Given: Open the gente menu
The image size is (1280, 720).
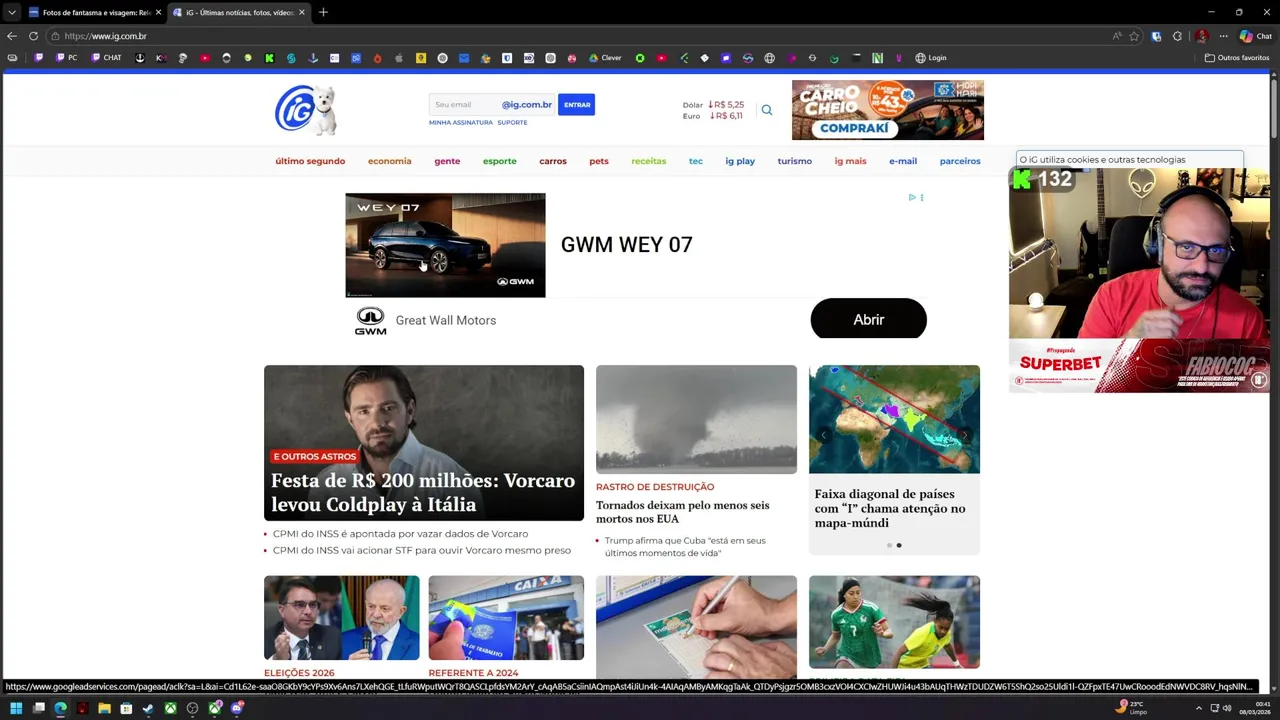Looking at the screenshot, I should point(447,161).
